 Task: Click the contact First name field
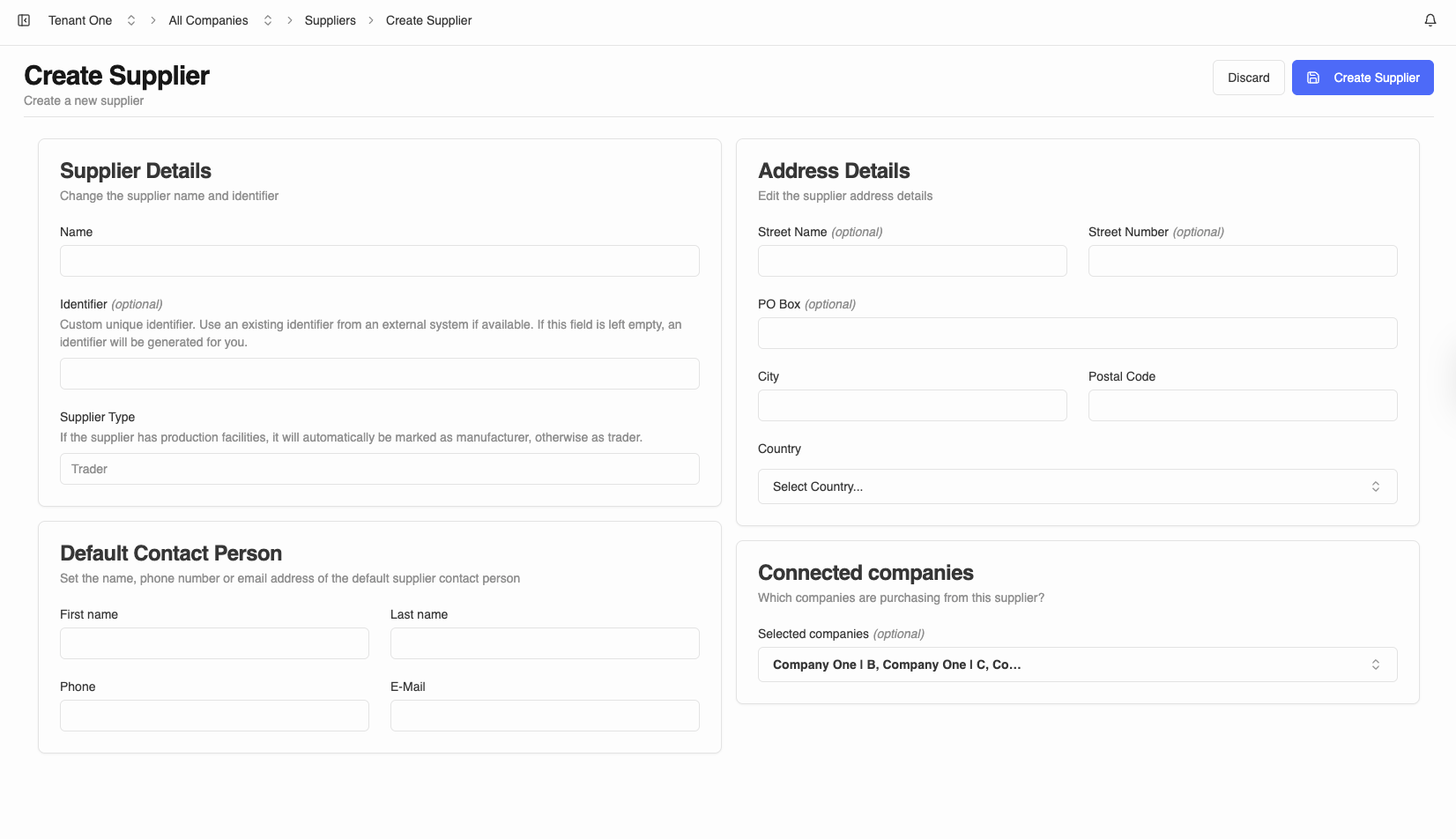pyautogui.click(x=214, y=643)
